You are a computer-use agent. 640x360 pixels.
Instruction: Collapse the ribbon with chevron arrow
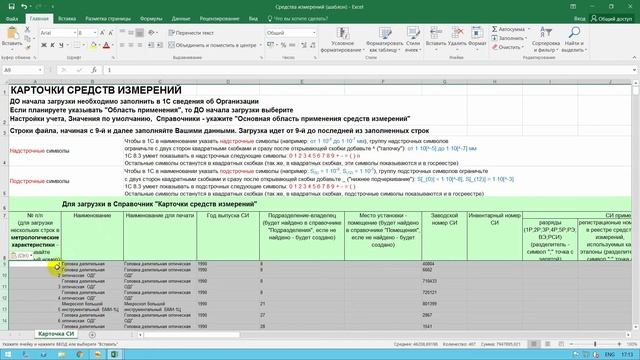pyautogui.click(x=634, y=58)
